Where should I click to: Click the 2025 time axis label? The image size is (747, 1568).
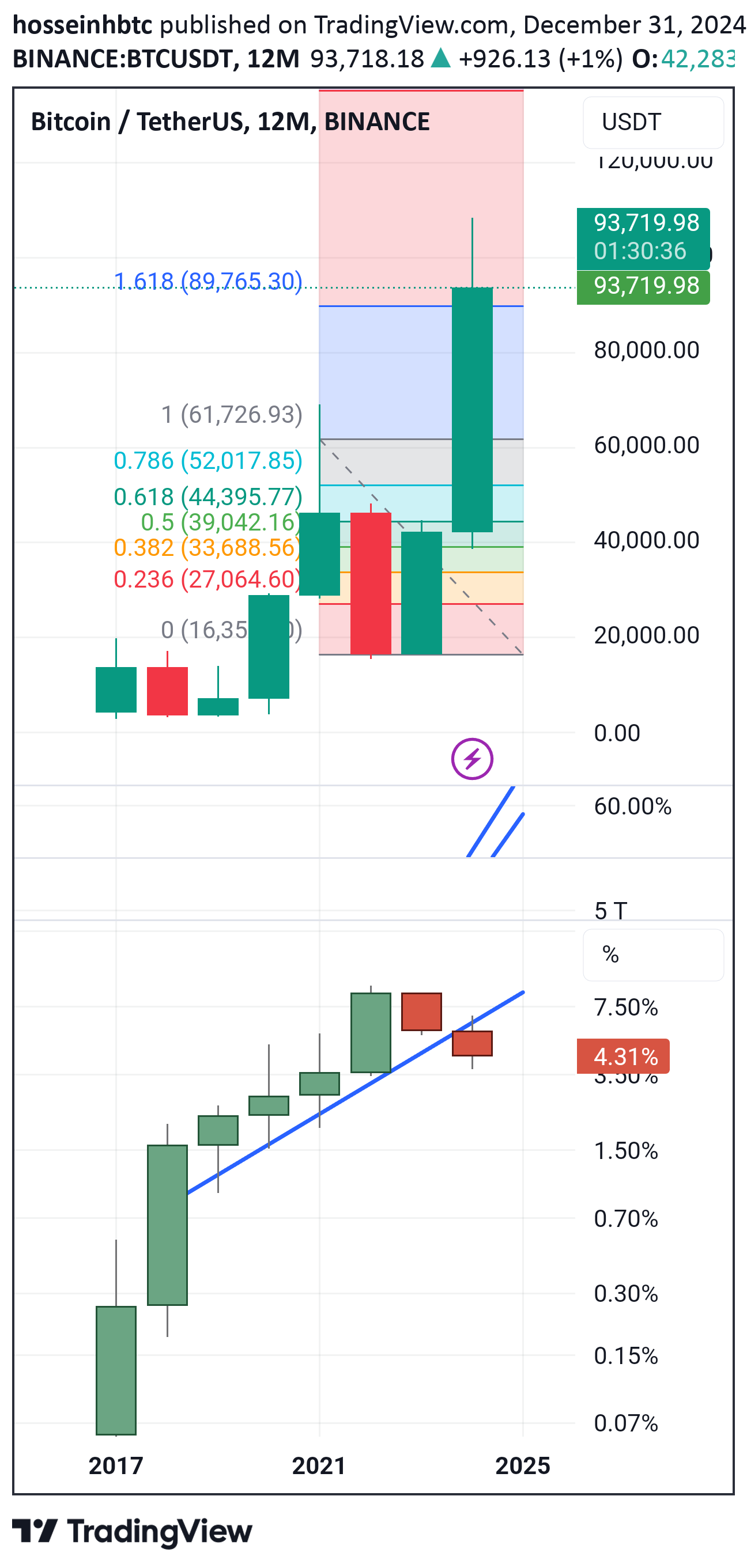click(x=523, y=1465)
